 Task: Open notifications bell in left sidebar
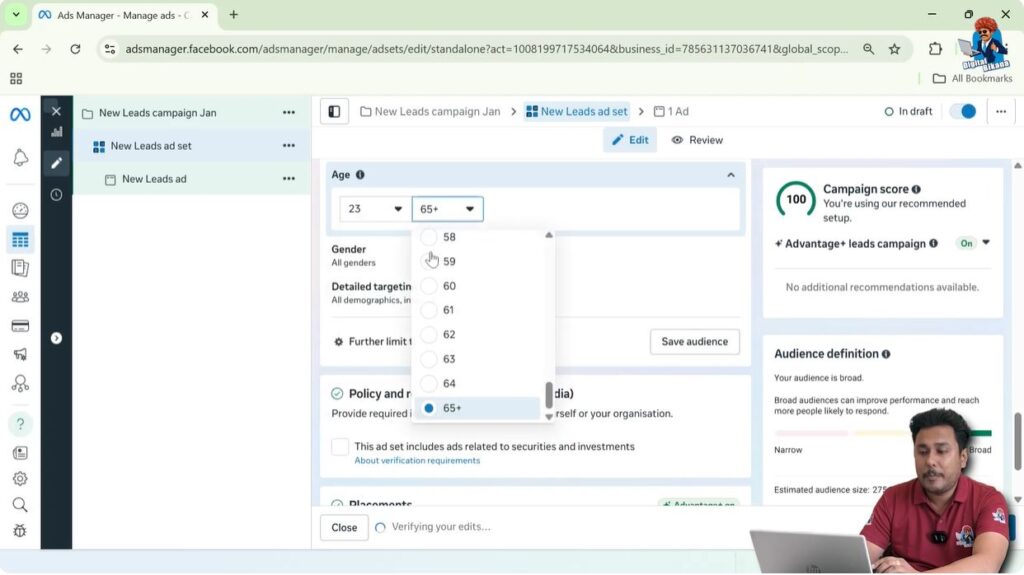[20, 157]
